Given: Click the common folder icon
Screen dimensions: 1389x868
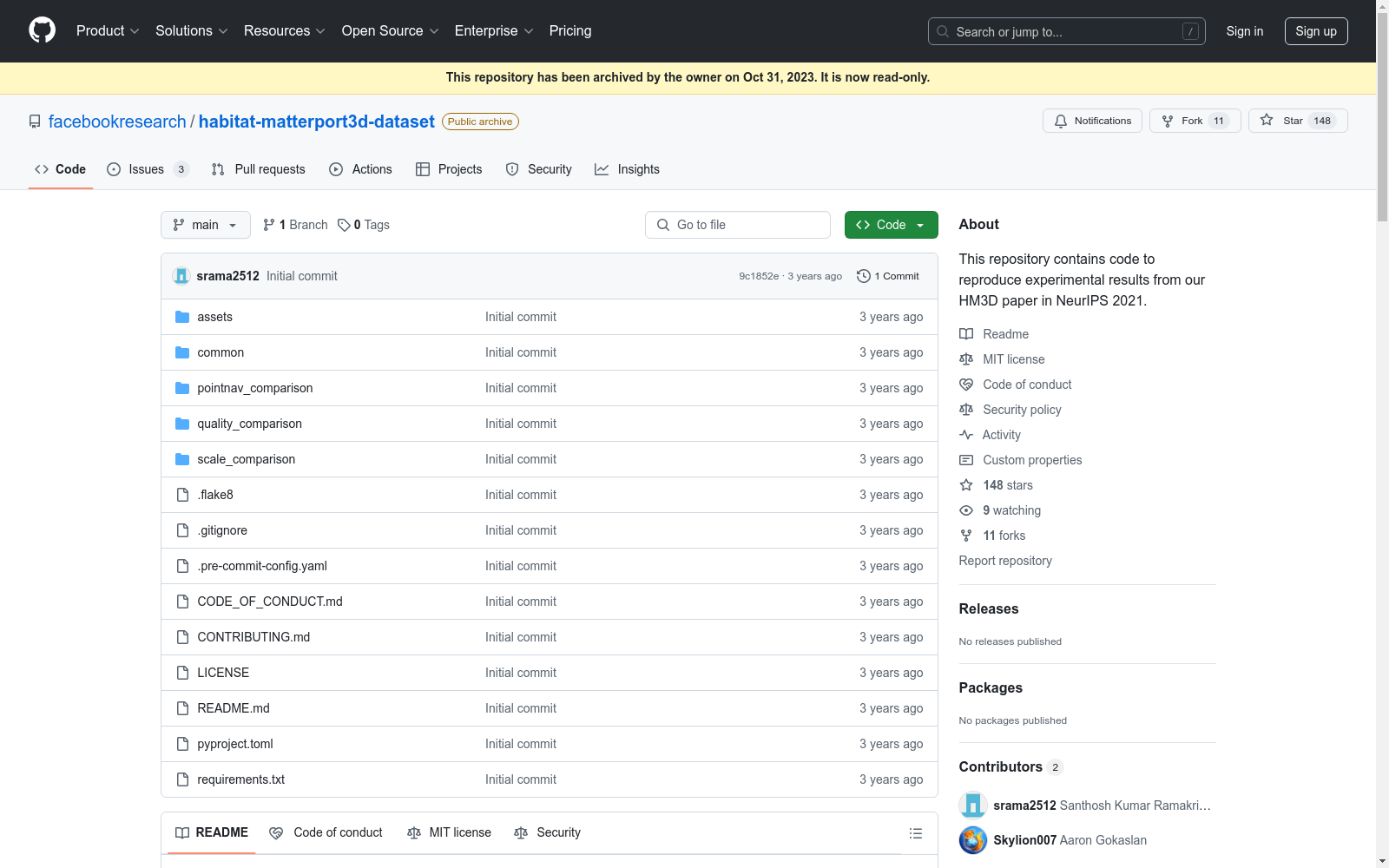Looking at the screenshot, I should [x=182, y=352].
